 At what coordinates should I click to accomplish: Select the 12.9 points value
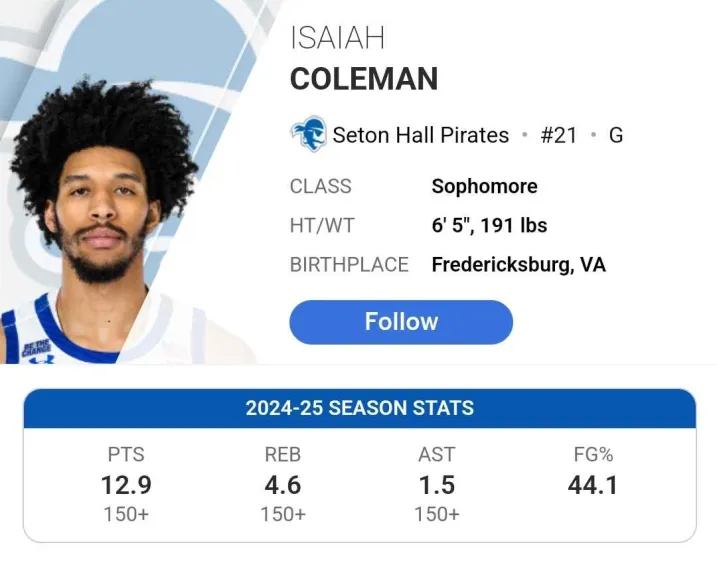(126, 485)
